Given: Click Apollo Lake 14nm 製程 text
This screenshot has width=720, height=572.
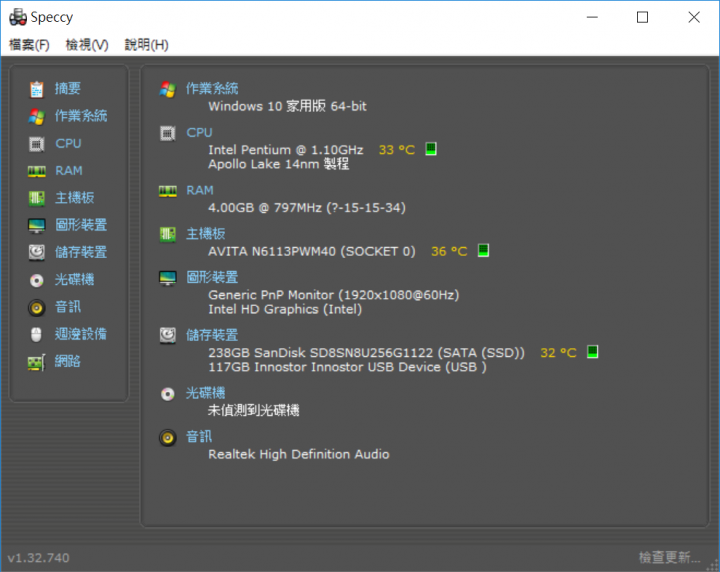Looking at the screenshot, I should point(279,164).
